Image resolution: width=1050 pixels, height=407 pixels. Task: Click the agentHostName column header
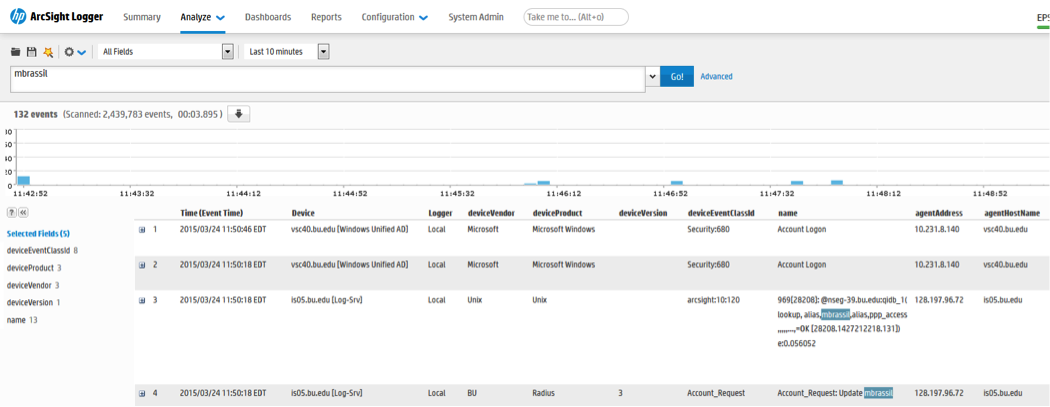[x=1012, y=213]
